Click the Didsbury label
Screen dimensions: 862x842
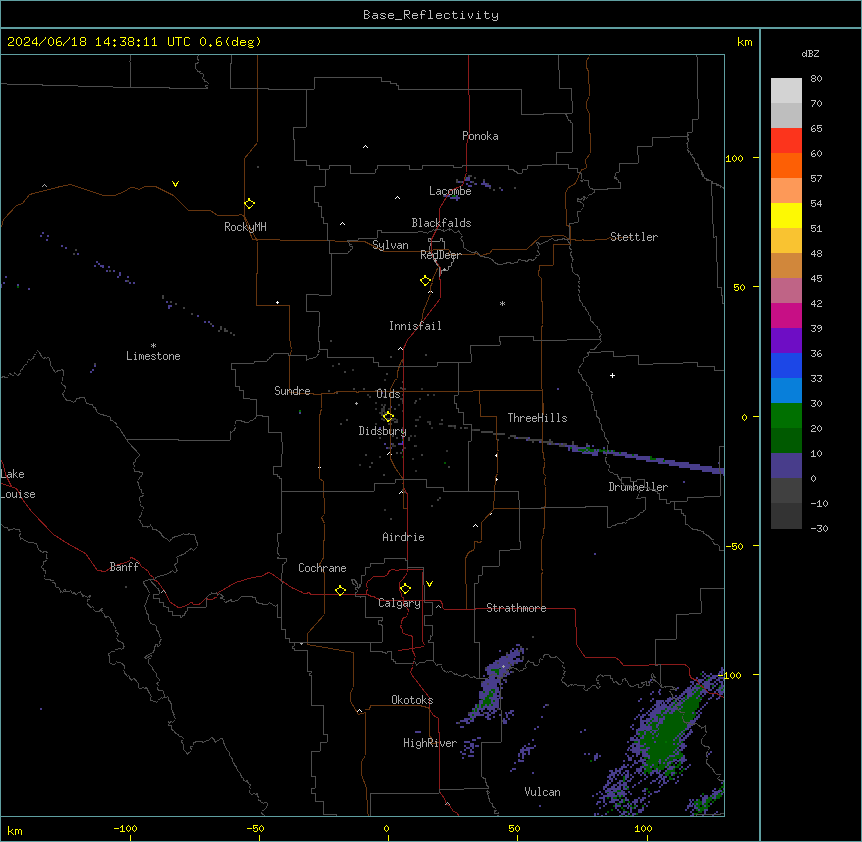pos(383,431)
